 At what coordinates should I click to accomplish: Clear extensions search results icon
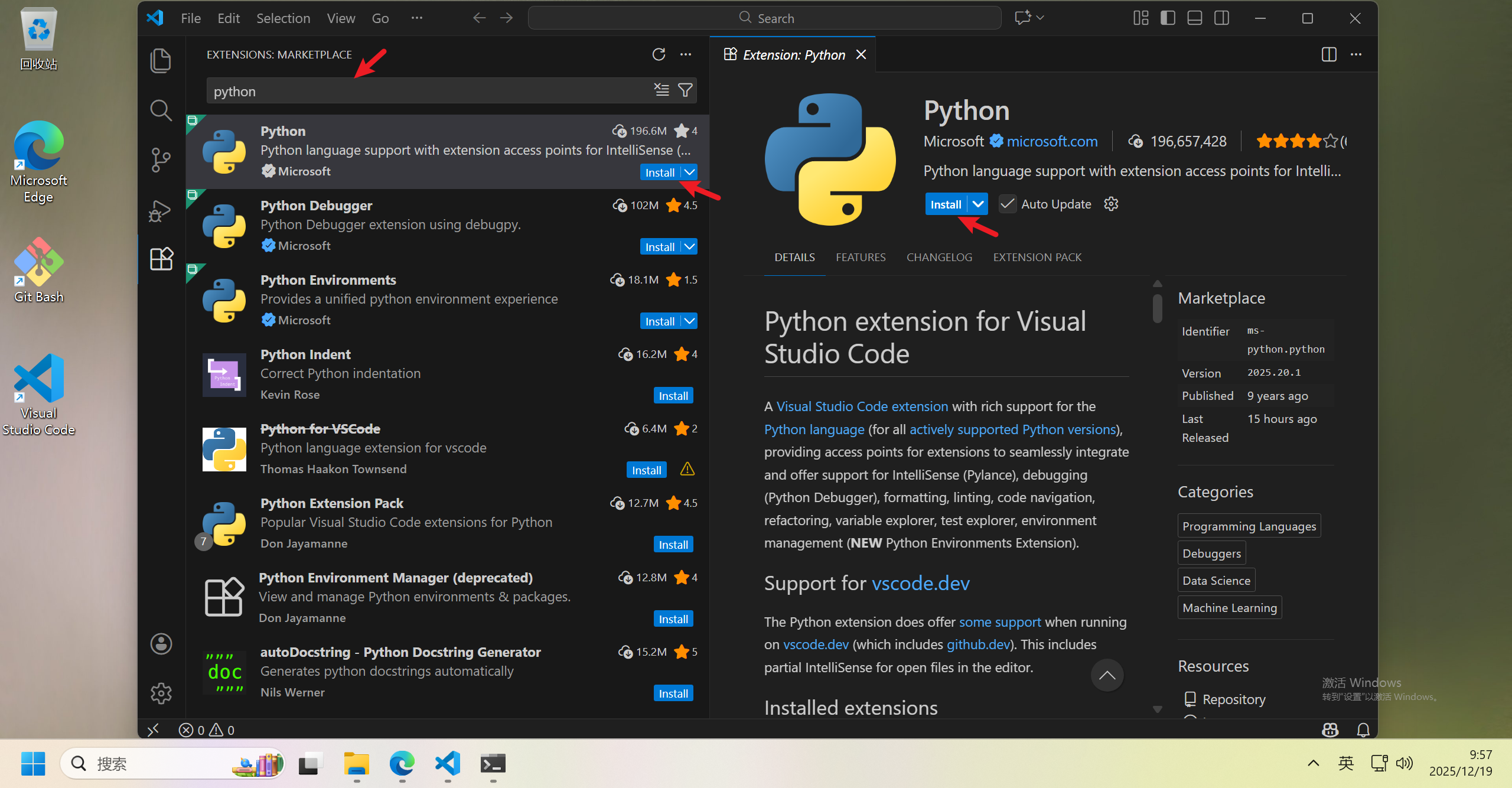[x=661, y=90]
